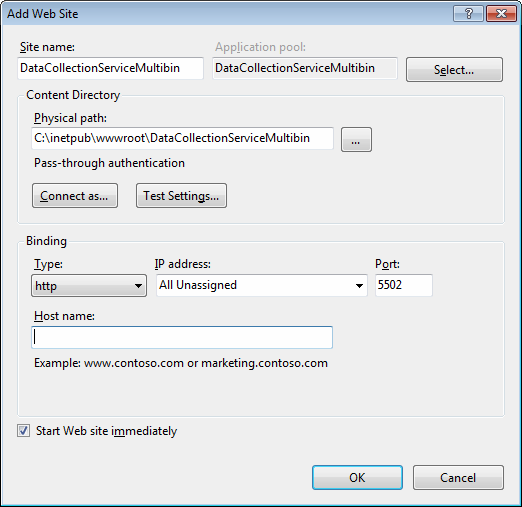Click the Select... application pool button

pos(454,69)
